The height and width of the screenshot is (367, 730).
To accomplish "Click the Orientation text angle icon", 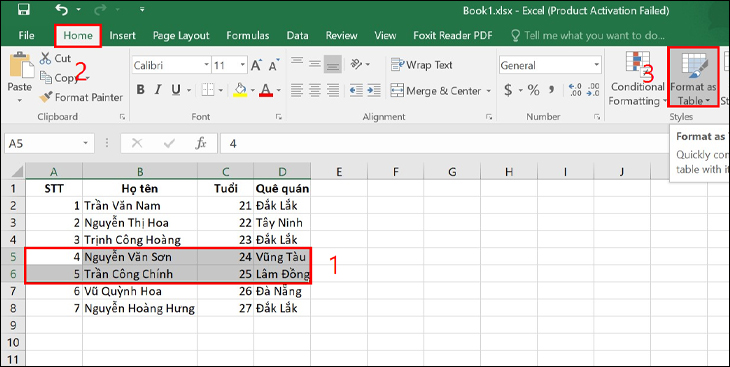I will point(356,64).
